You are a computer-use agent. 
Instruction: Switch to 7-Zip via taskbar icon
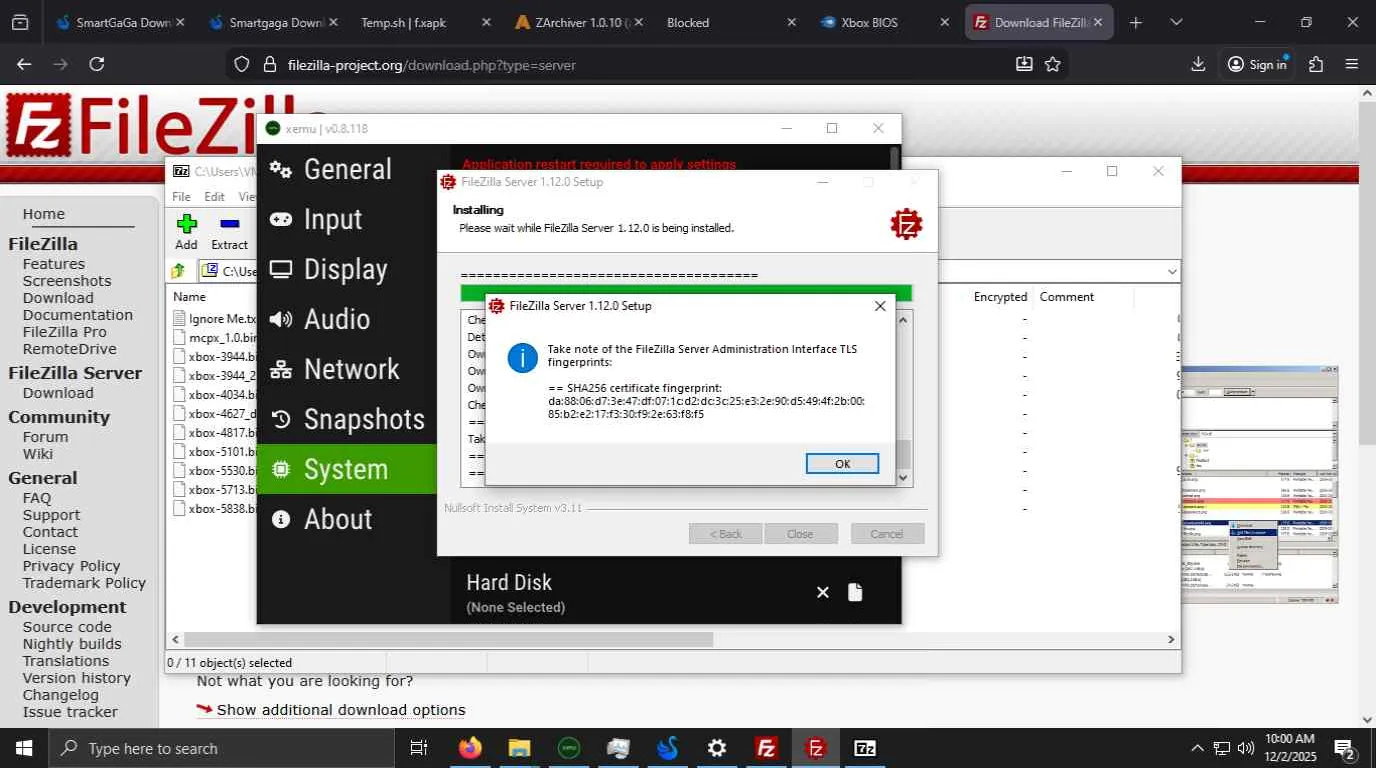865,748
